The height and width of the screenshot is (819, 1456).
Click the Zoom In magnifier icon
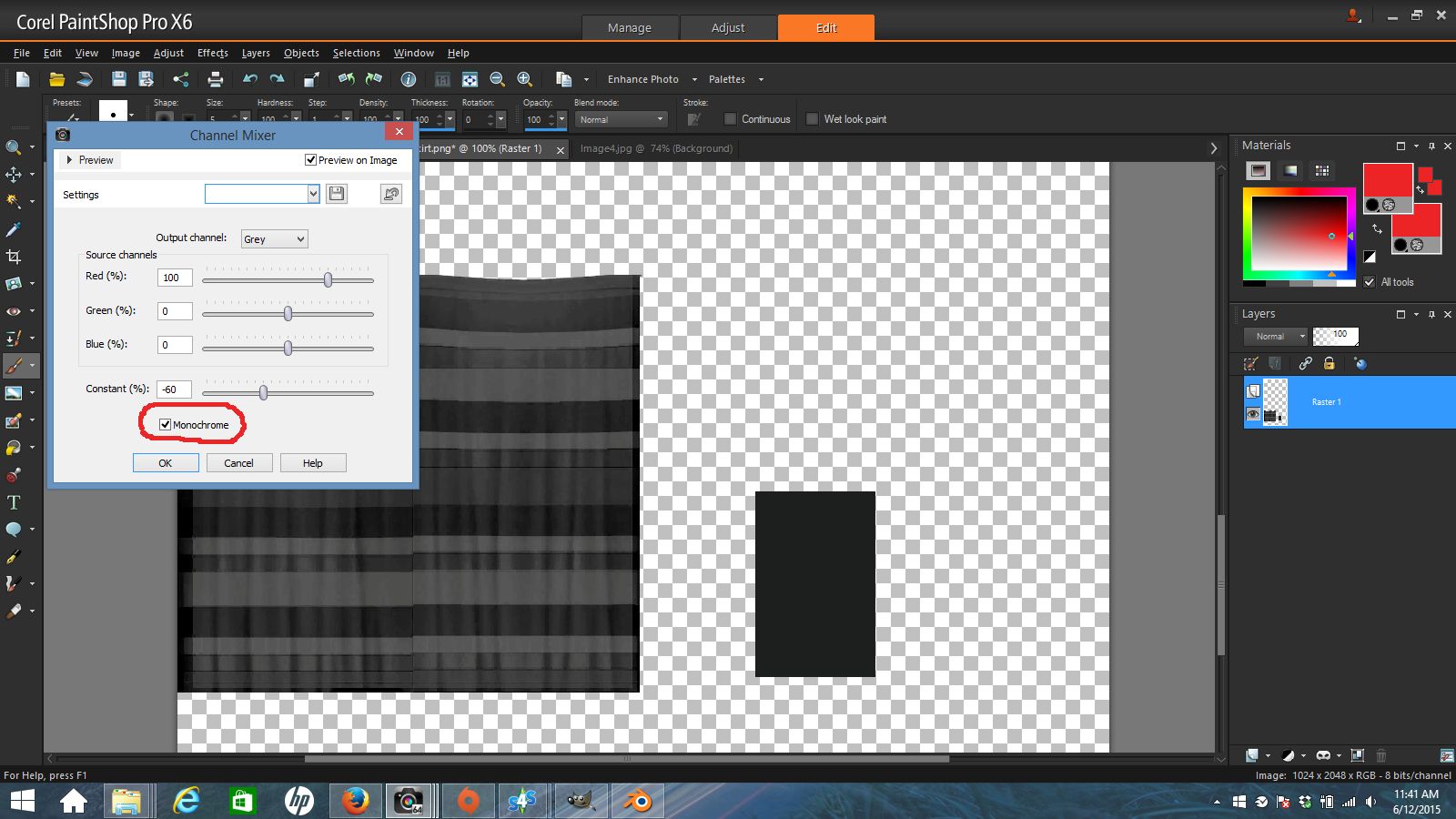[x=522, y=79]
